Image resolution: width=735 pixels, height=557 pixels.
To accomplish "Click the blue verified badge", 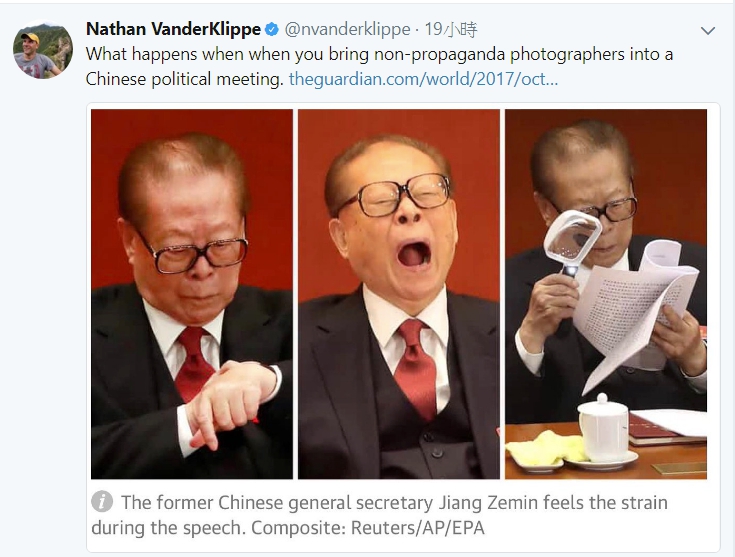I will pyautogui.click(x=271, y=30).
